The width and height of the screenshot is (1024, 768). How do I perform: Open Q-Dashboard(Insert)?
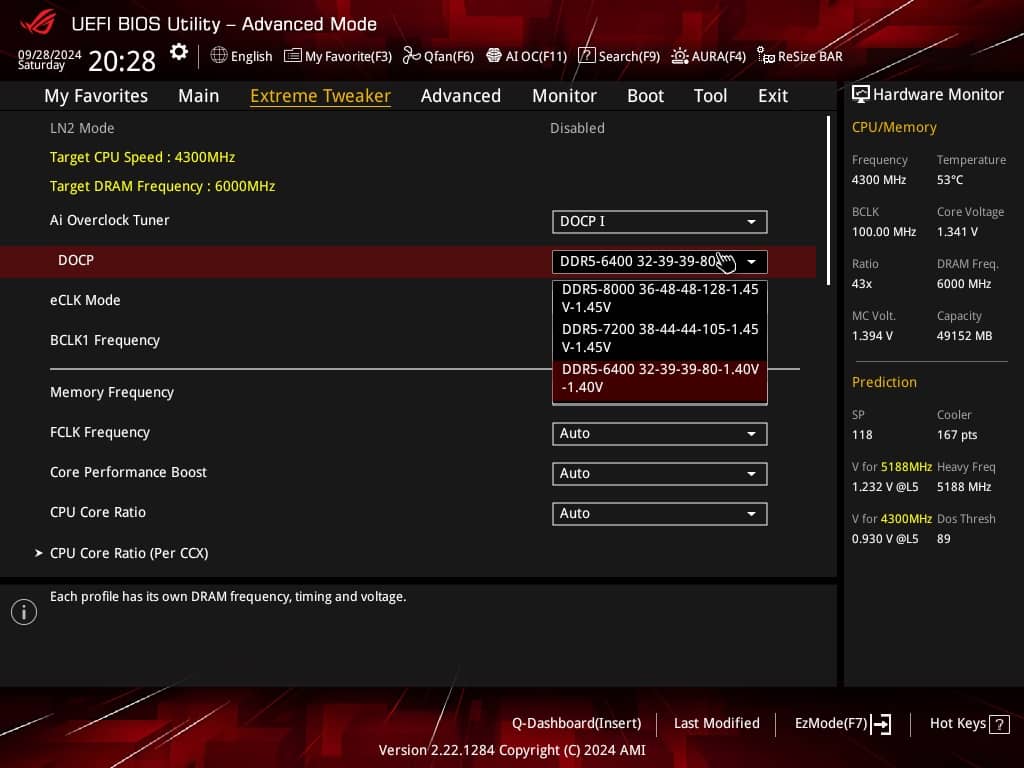(x=577, y=724)
